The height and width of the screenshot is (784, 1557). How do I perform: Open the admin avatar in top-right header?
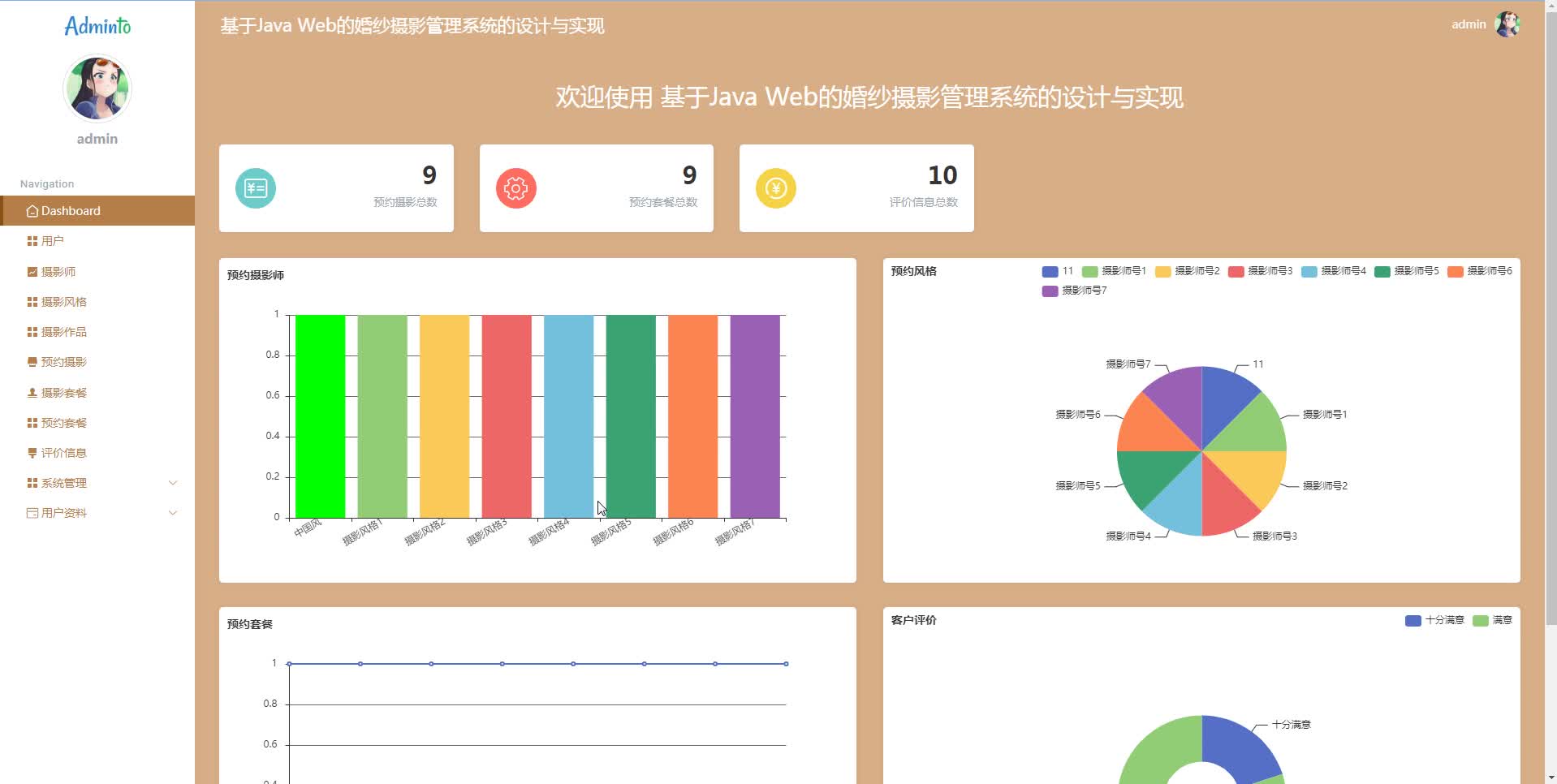pyautogui.click(x=1507, y=24)
